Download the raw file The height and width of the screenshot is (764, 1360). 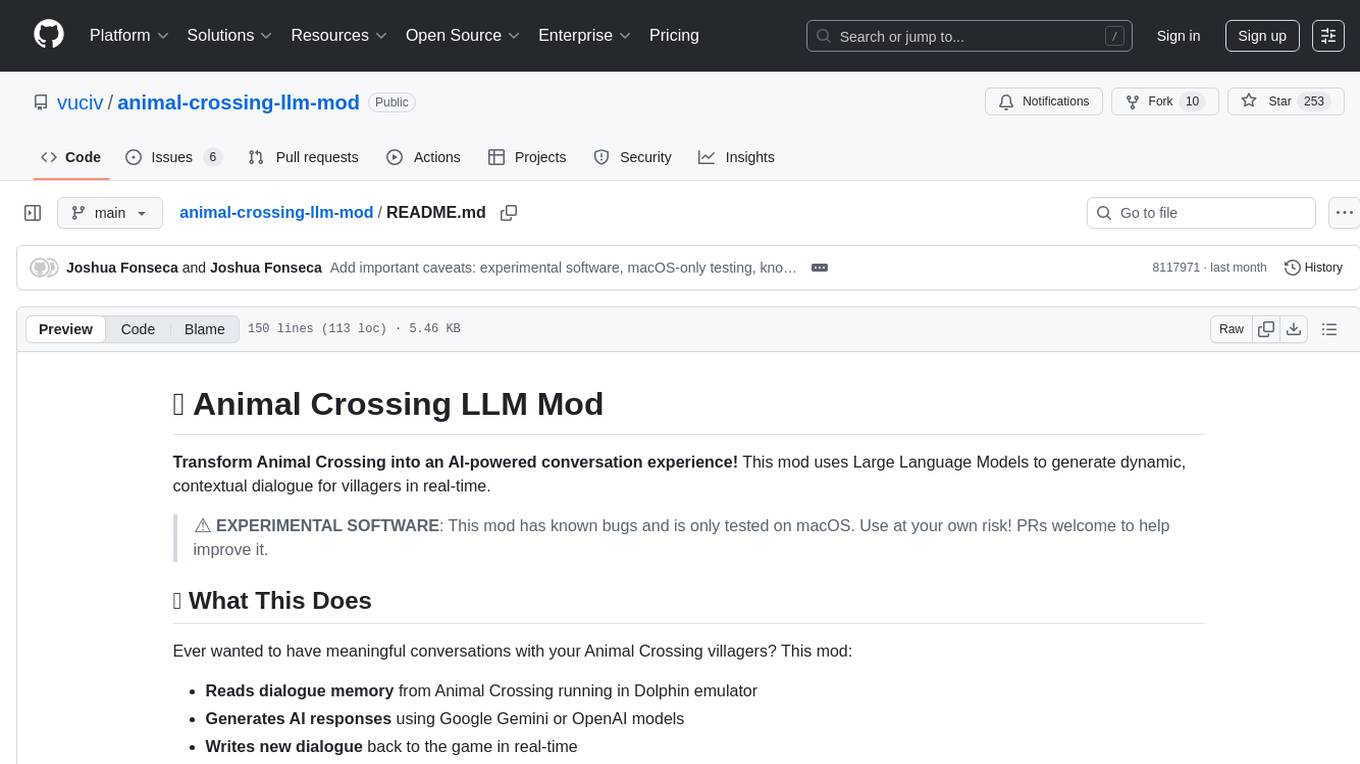[1293, 329]
